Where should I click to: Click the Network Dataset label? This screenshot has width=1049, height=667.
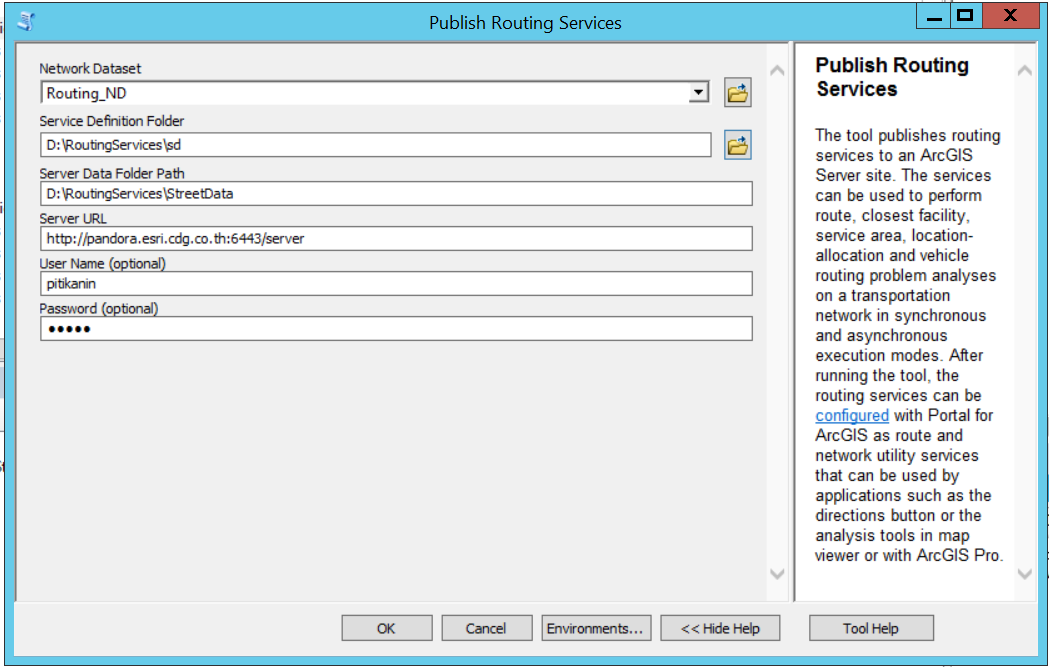[90, 68]
